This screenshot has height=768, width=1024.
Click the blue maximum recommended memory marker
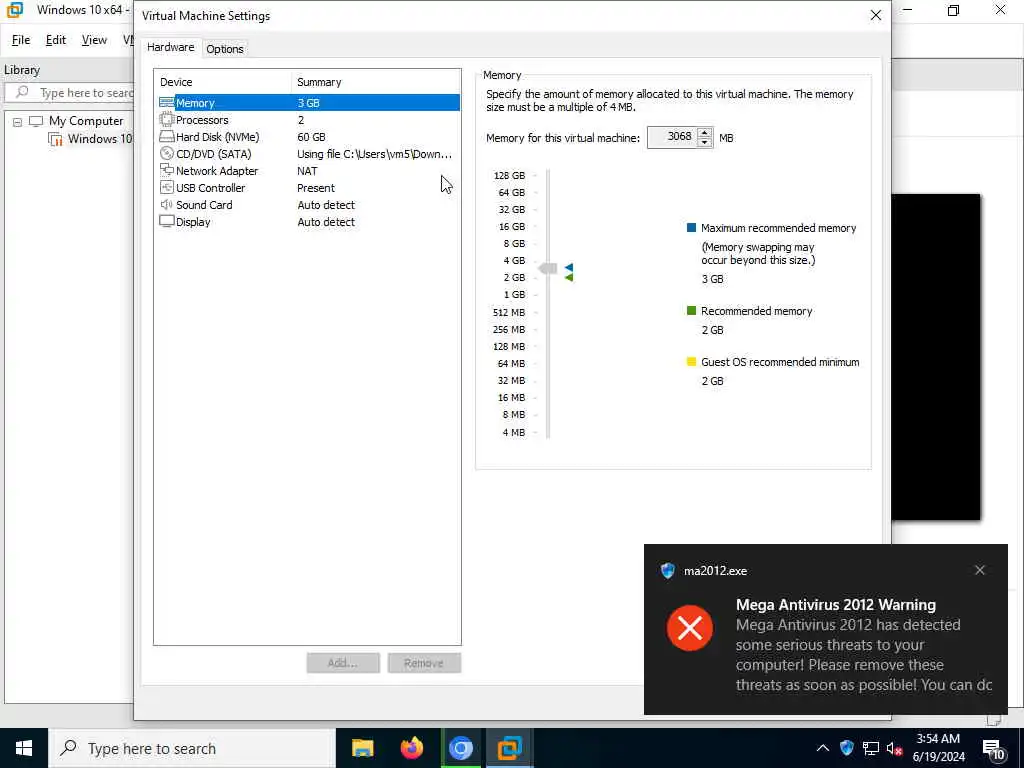click(569, 267)
